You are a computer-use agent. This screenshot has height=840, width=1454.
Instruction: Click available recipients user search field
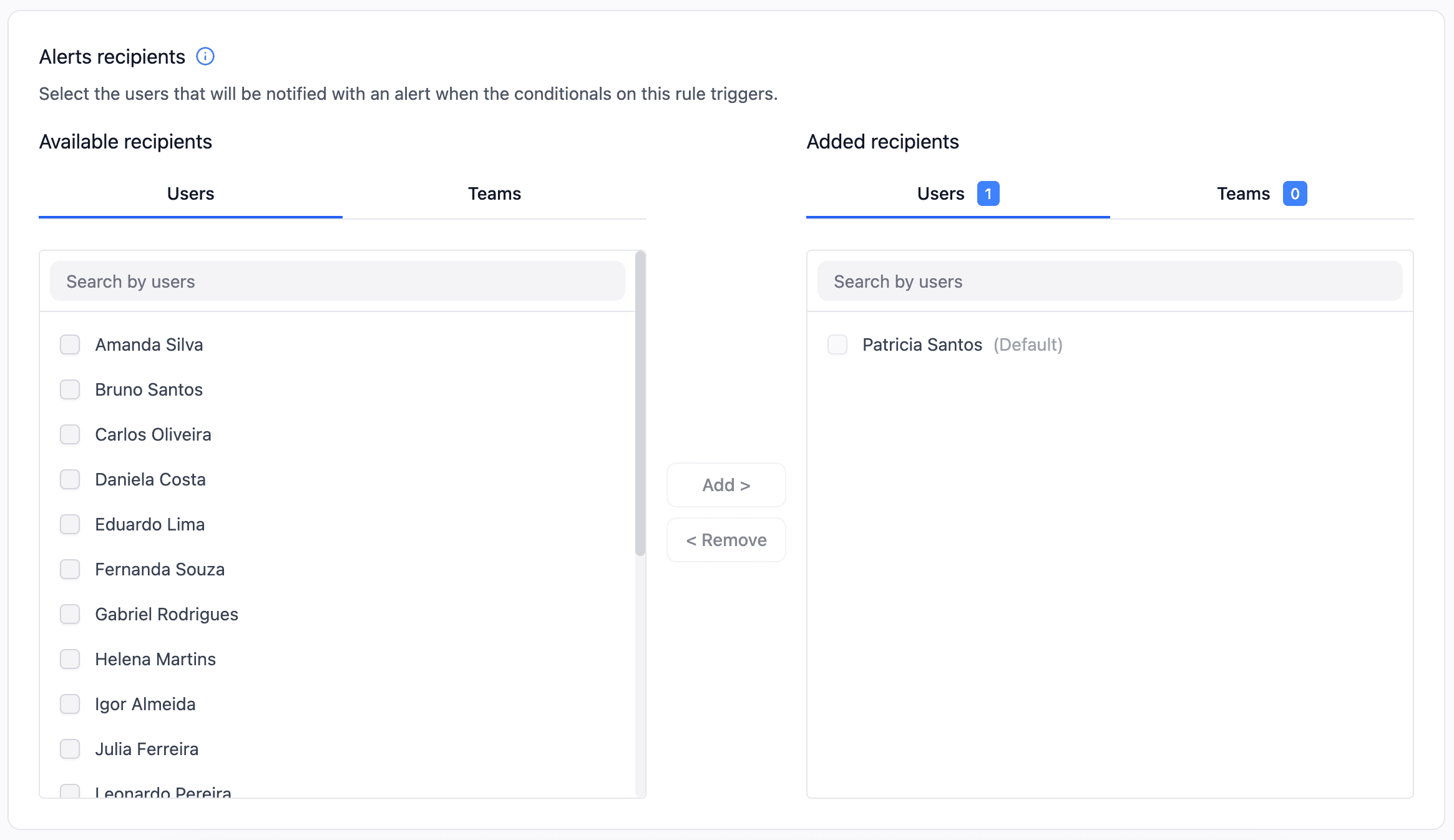[x=337, y=281]
